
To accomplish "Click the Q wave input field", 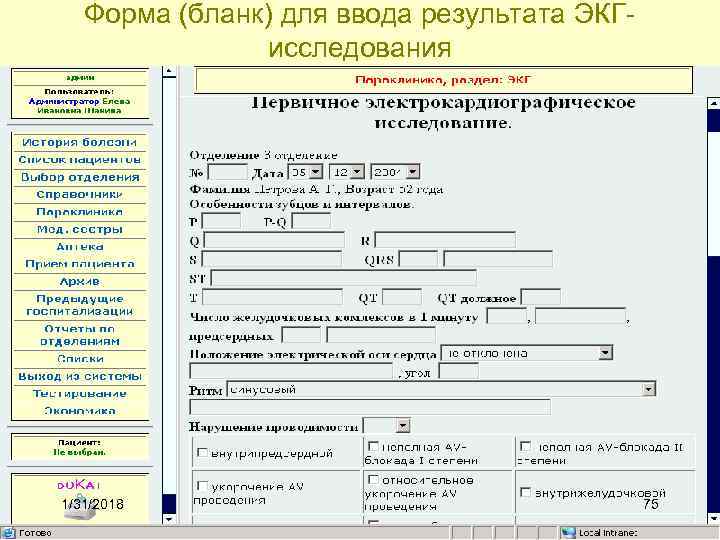I will [x=274, y=240].
